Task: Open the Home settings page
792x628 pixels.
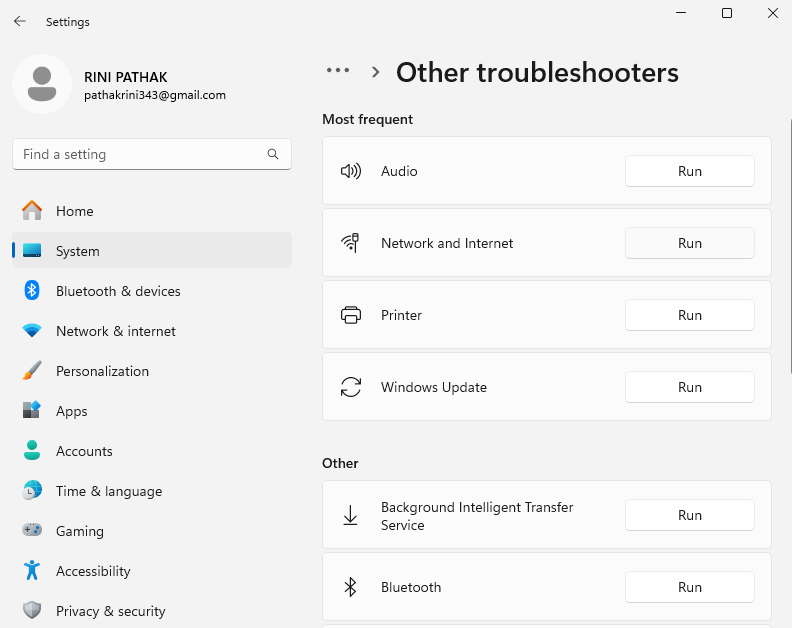Action: pyautogui.click(x=74, y=211)
